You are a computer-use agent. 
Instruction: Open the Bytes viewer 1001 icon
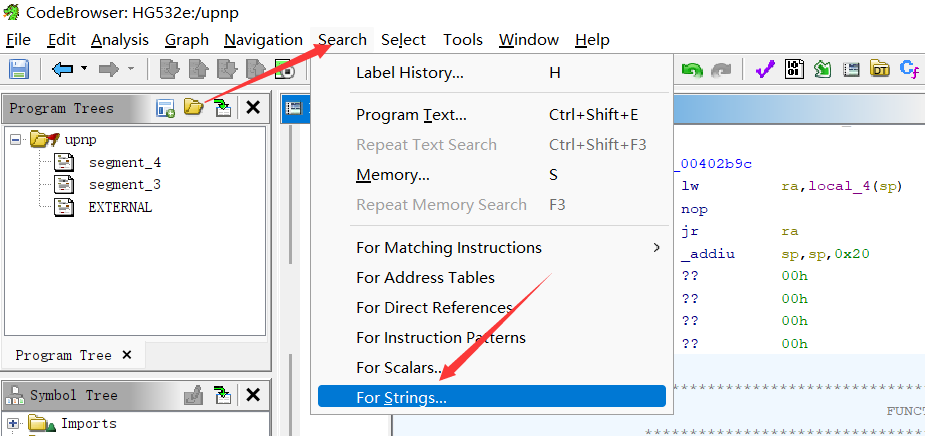[794, 70]
